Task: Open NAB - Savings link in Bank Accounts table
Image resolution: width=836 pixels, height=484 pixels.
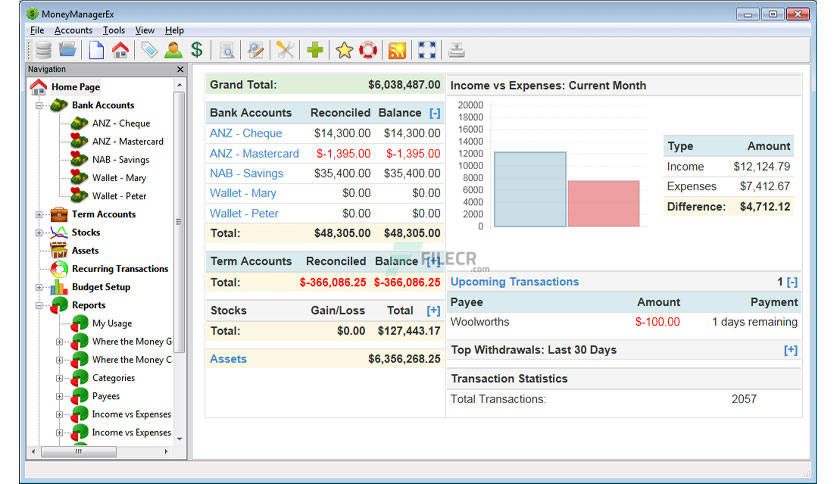Action: coord(246,173)
